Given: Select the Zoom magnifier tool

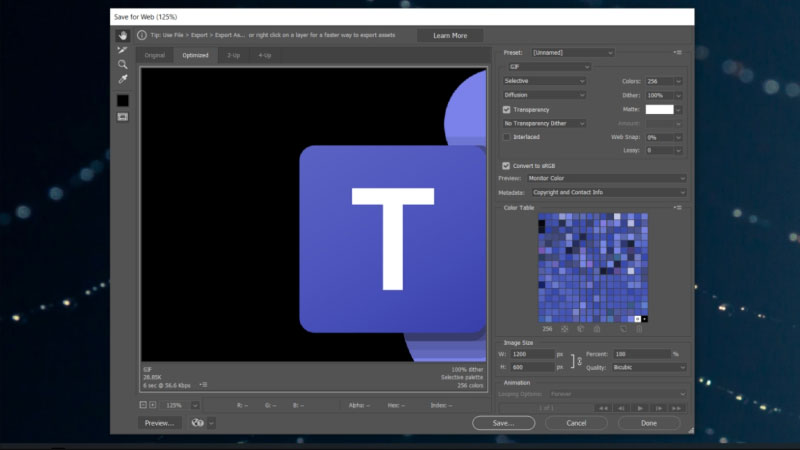Looking at the screenshot, I should (122, 64).
